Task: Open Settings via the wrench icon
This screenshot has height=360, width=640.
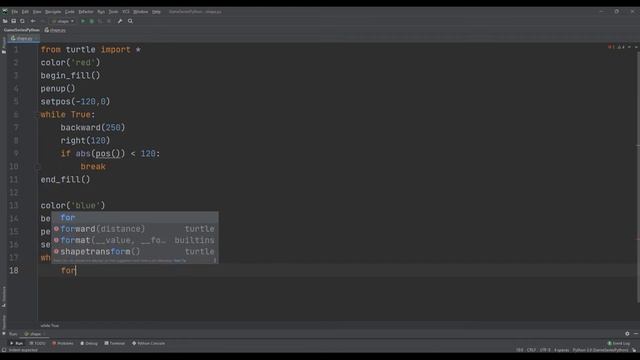Action: [x=120, y=21]
